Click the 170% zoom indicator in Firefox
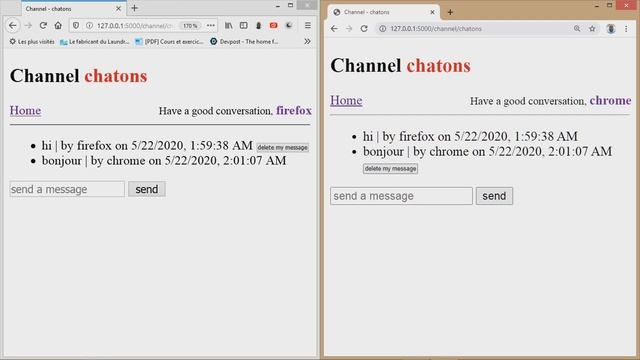The height and width of the screenshot is (360, 640). [190, 25]
